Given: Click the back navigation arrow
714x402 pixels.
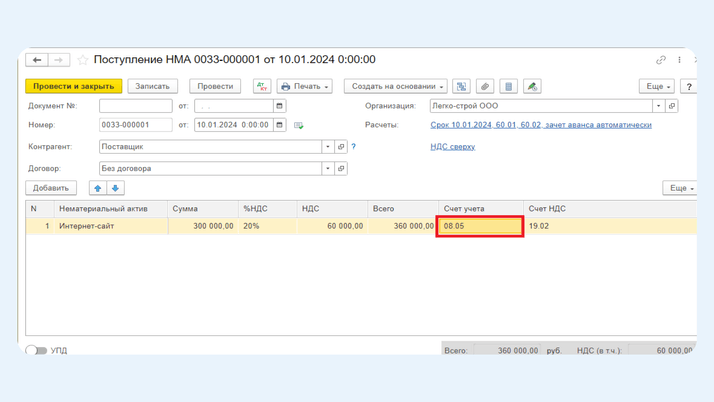Looking at the screenshot, I should tap(37, 60).
